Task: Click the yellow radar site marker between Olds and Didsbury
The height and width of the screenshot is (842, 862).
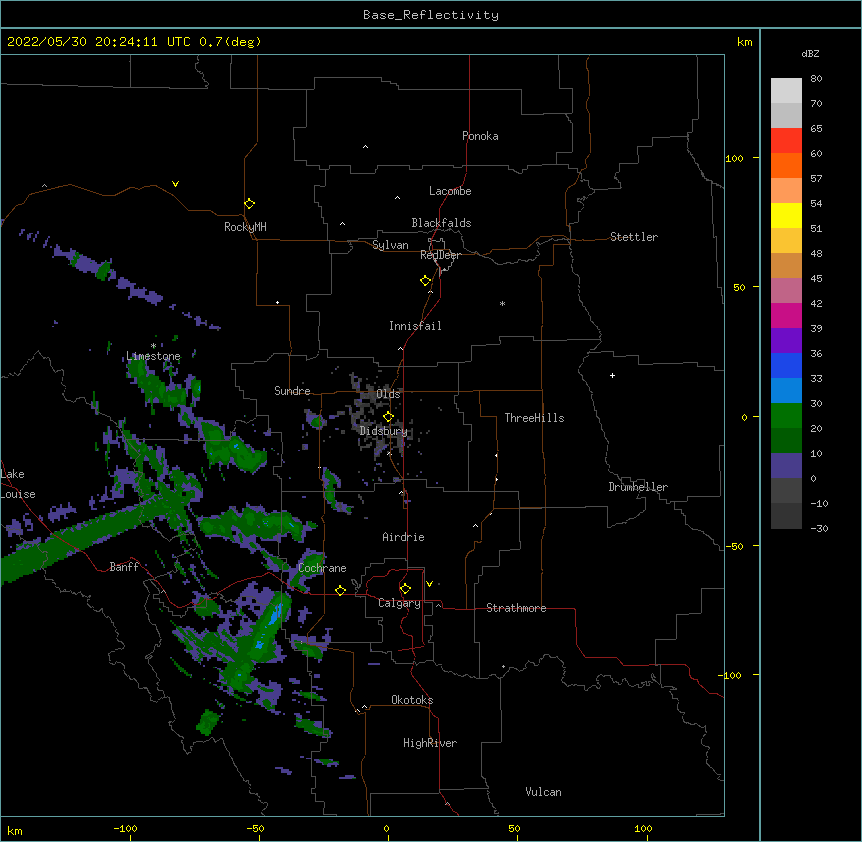Action: click(388, 417)
